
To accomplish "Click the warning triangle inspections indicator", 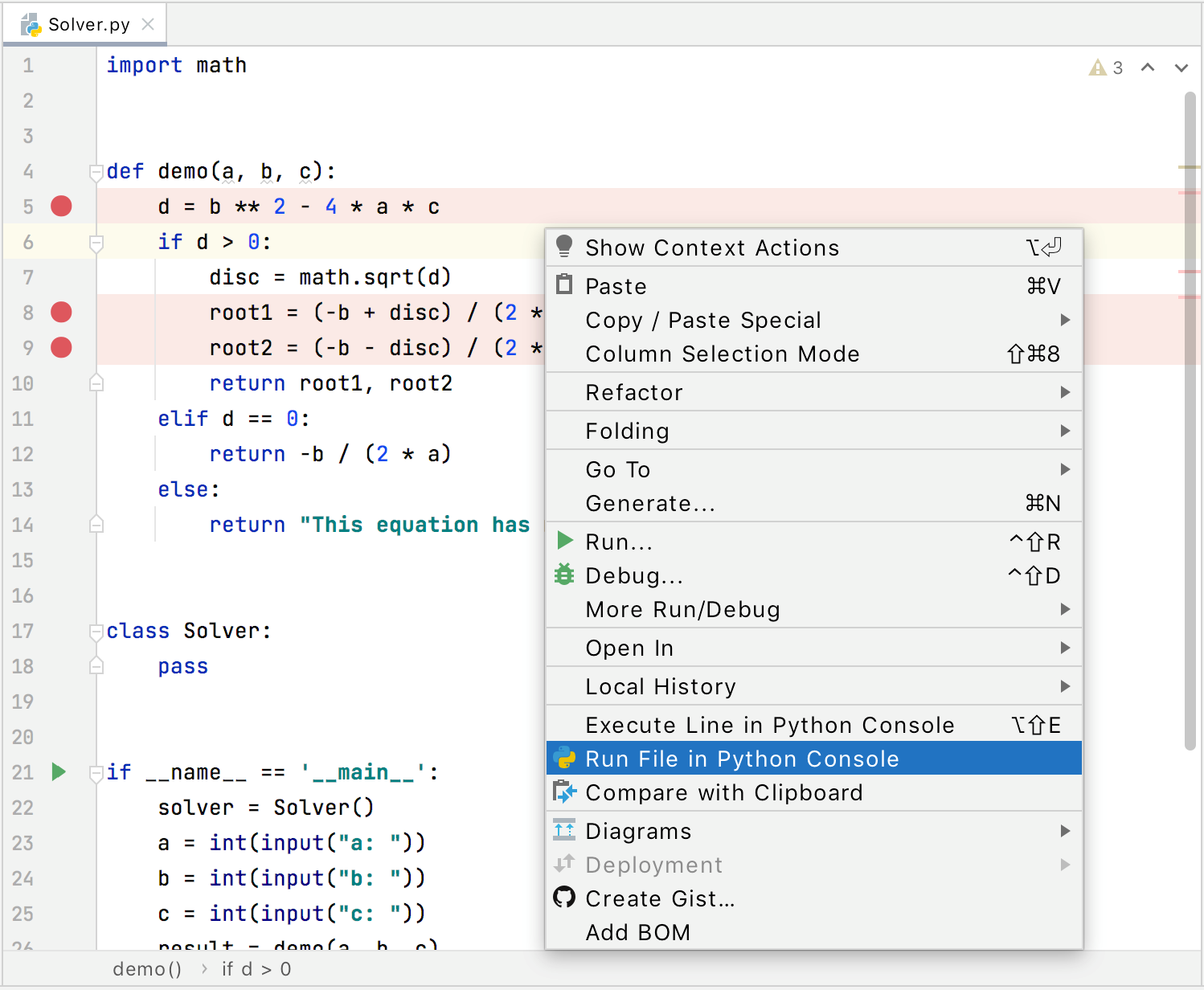I will (x=1096, y=67).
